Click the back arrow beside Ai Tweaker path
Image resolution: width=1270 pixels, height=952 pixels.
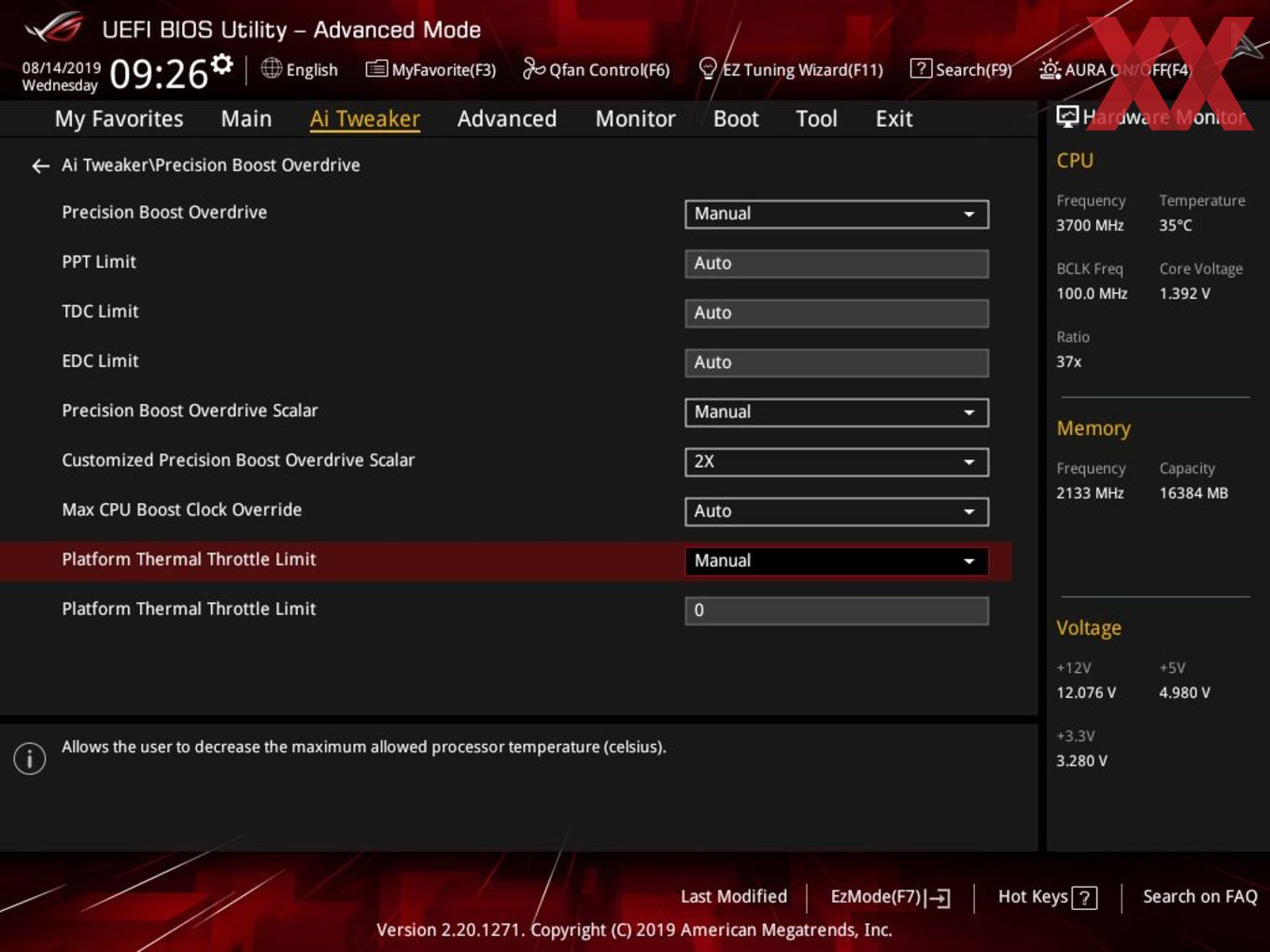40,166
